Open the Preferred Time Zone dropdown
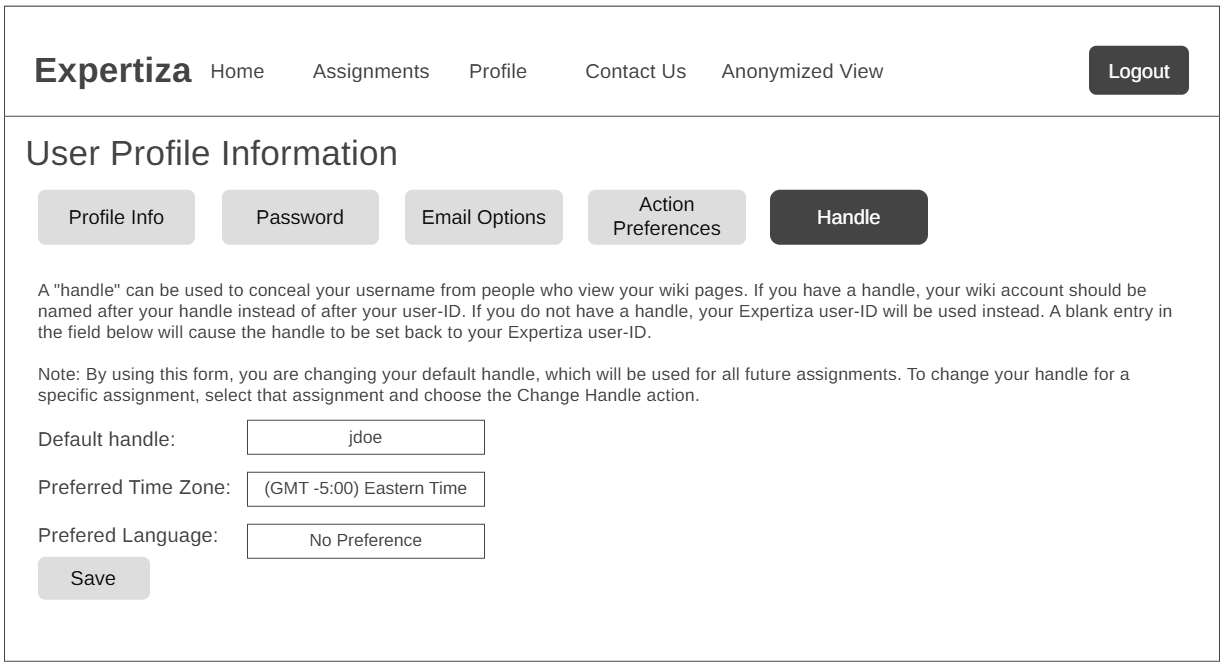Image resolution: width=1225 pixels, height=666 pixels. coord(366,489)
